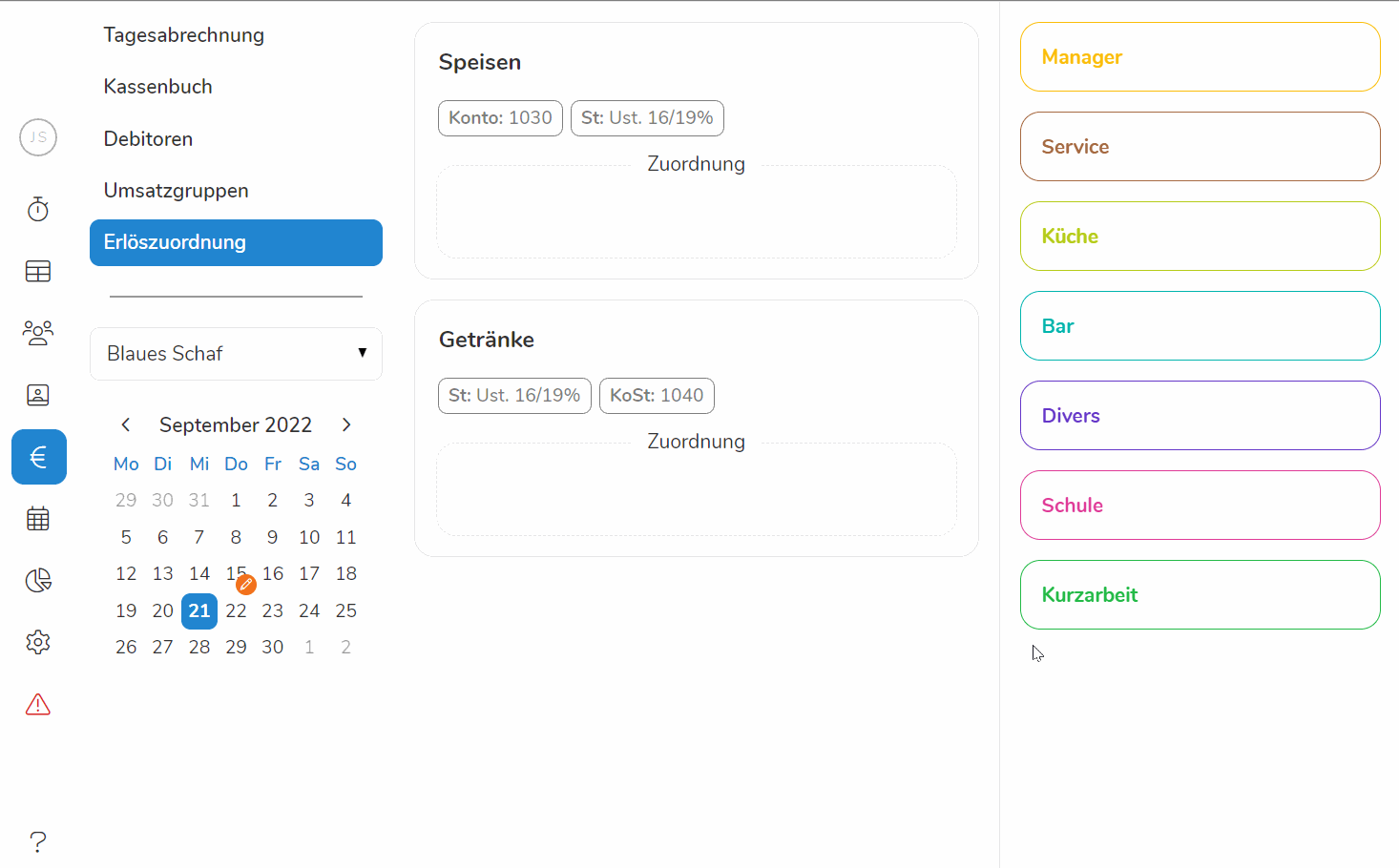
Task: Open the stopwatch time tracking icon
Action: [38, 209]
